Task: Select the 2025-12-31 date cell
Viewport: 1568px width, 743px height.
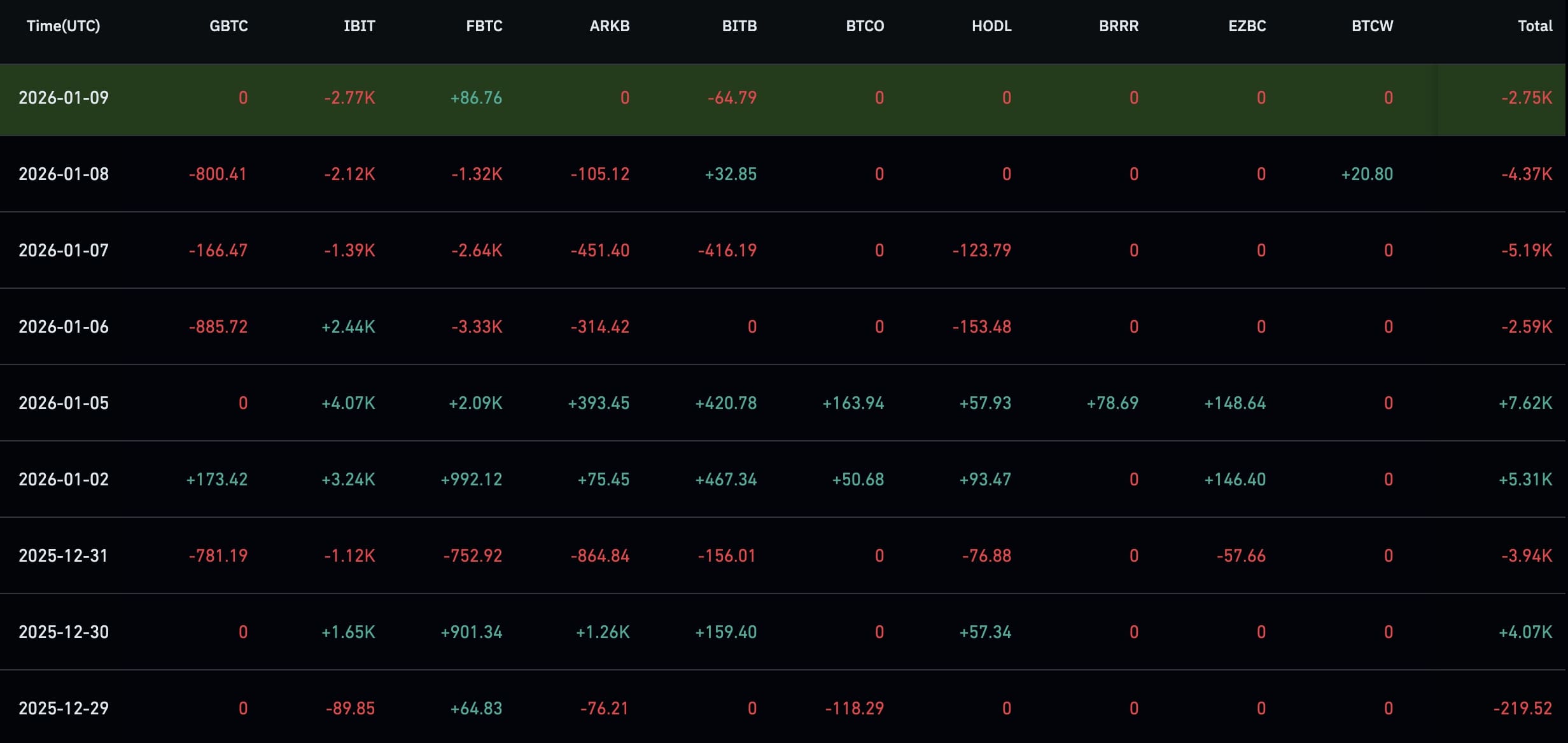Action: coord(64,555)
